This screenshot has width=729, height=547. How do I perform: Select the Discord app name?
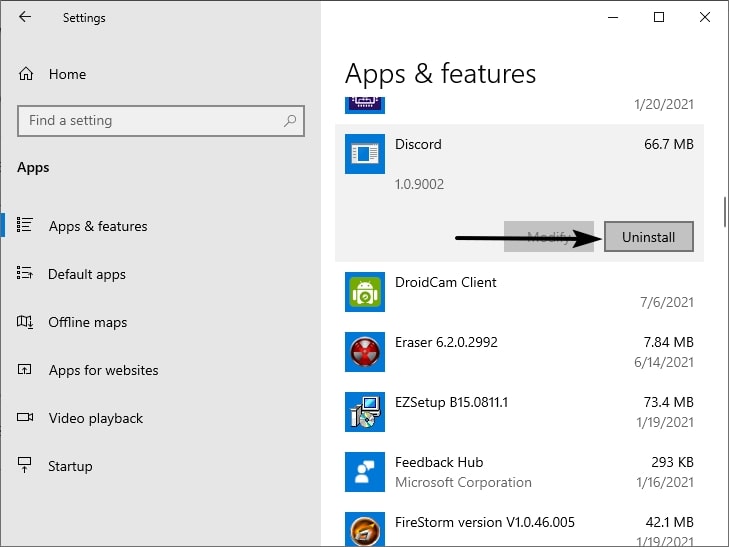(x=418, y=144)
